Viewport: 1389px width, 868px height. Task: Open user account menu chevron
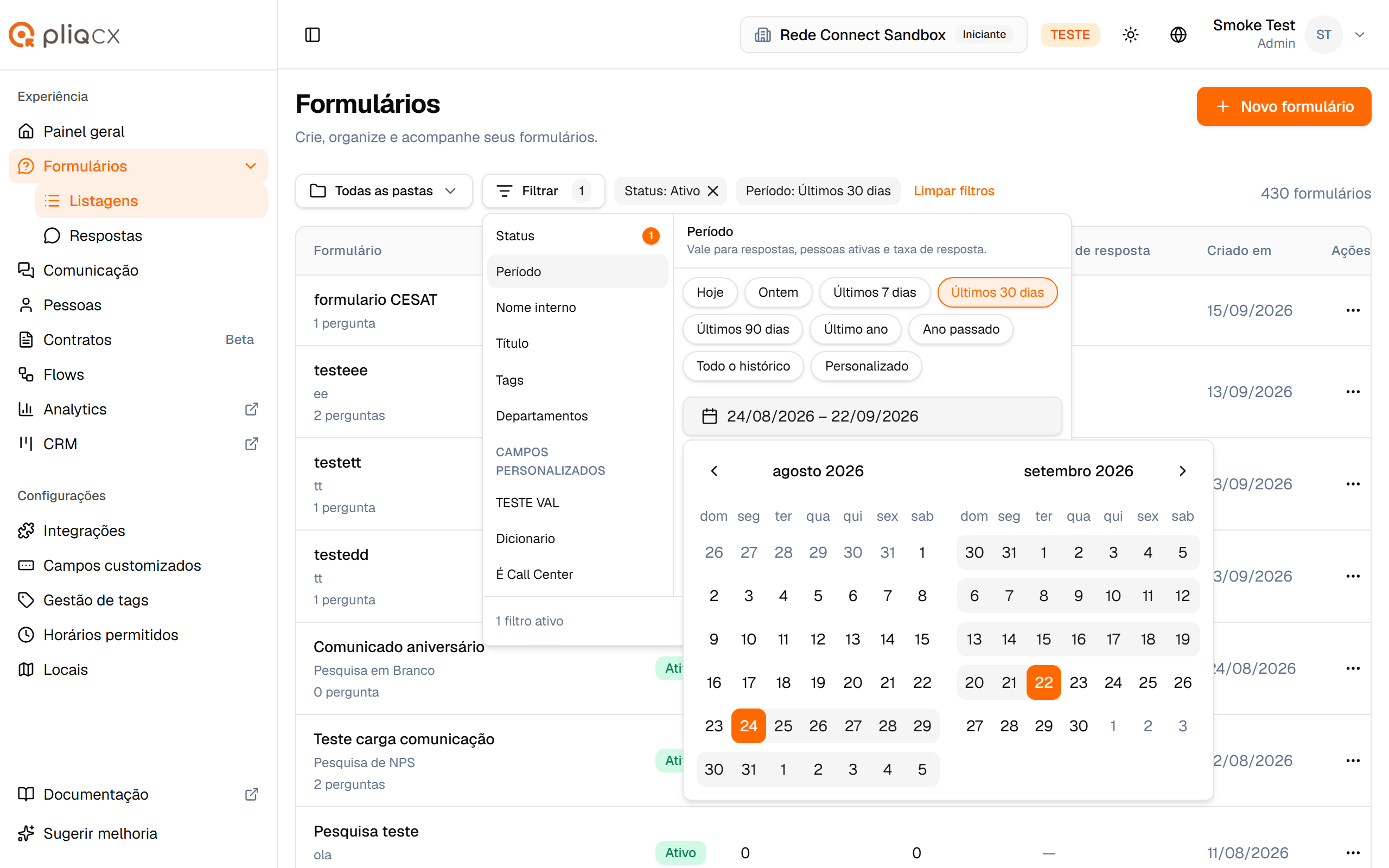tap(1360, 34)
